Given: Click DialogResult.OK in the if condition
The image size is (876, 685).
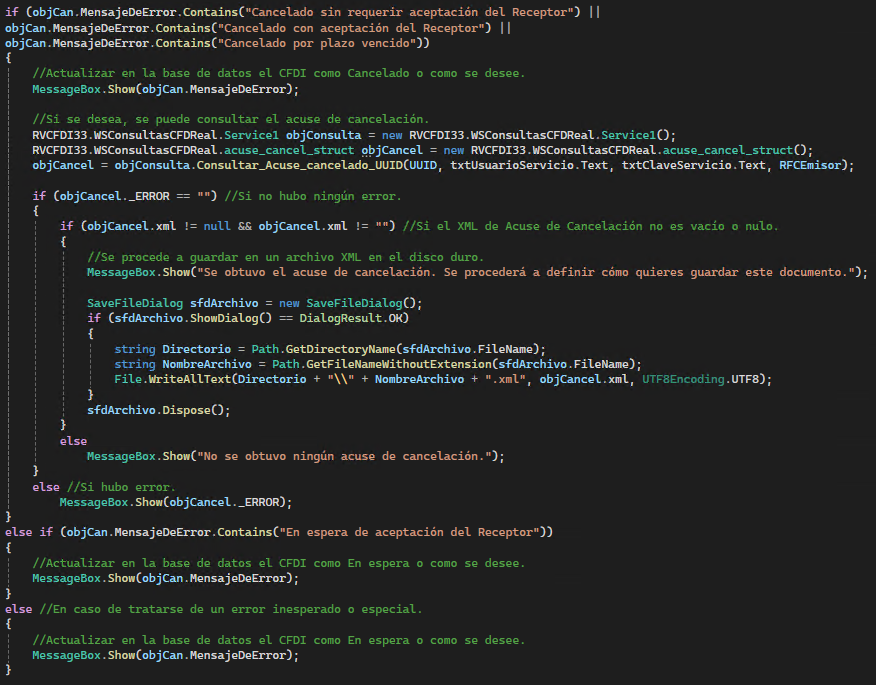Looking at the screenshot, I should point(351,318).
